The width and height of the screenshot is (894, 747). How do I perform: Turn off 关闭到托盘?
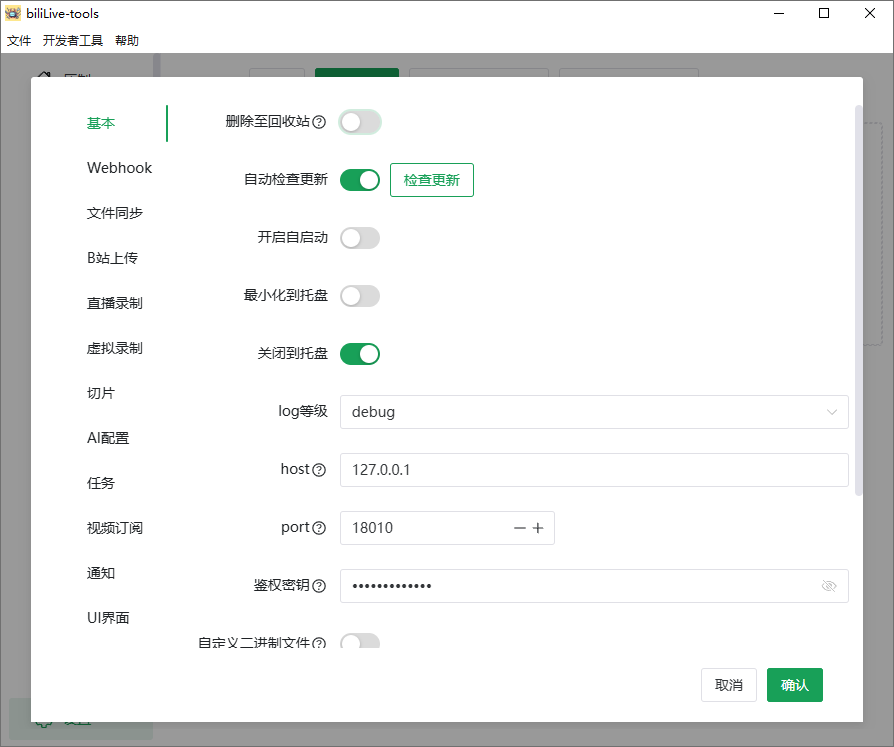click(359, 353)
